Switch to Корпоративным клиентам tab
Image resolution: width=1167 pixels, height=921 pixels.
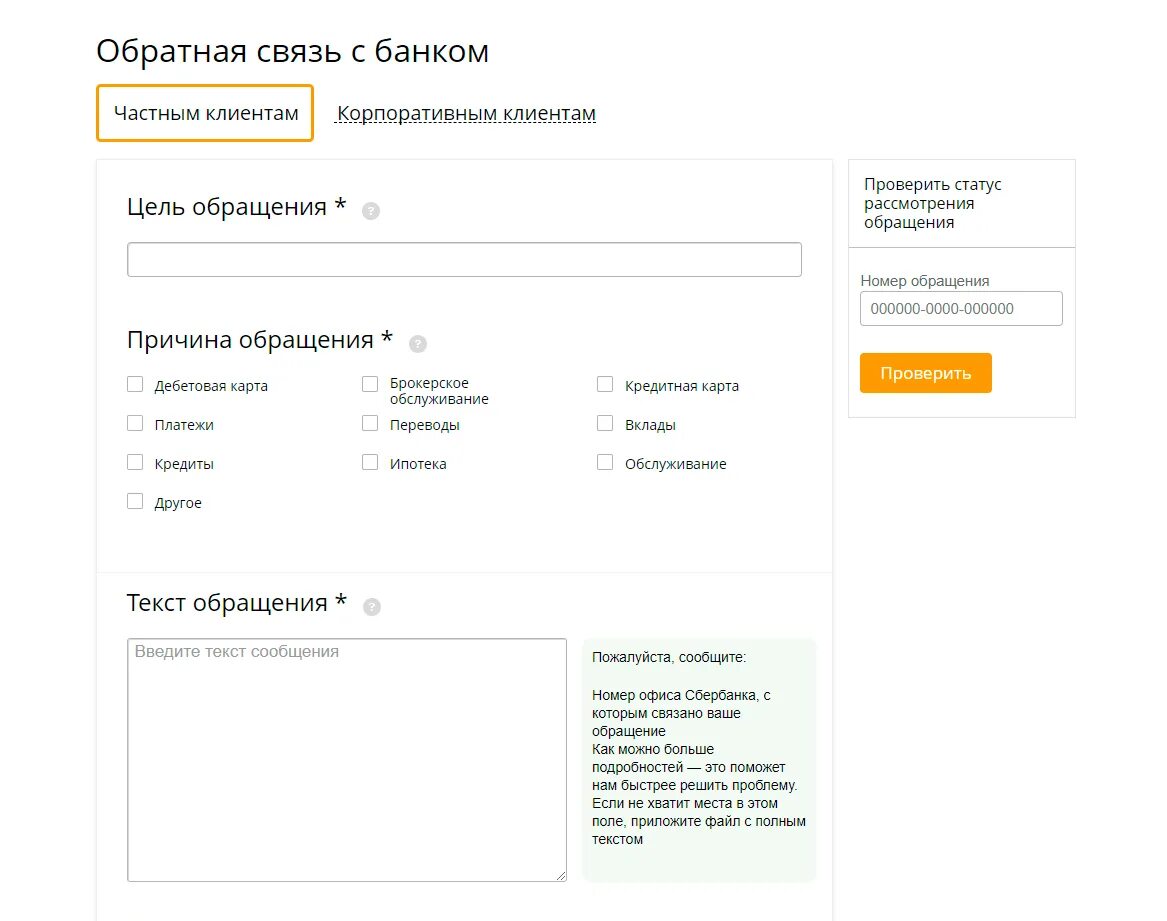coord(466,114)
